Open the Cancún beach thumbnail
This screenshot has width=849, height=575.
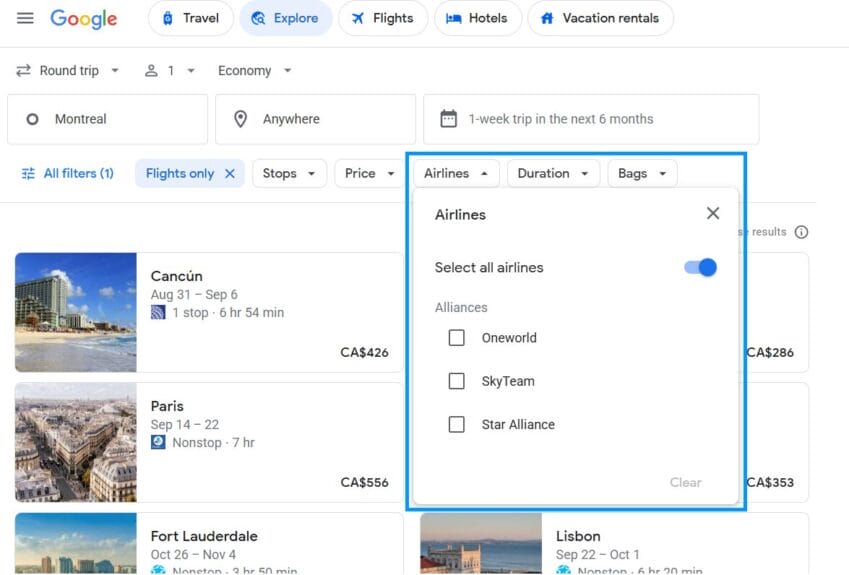coord(76,312)
